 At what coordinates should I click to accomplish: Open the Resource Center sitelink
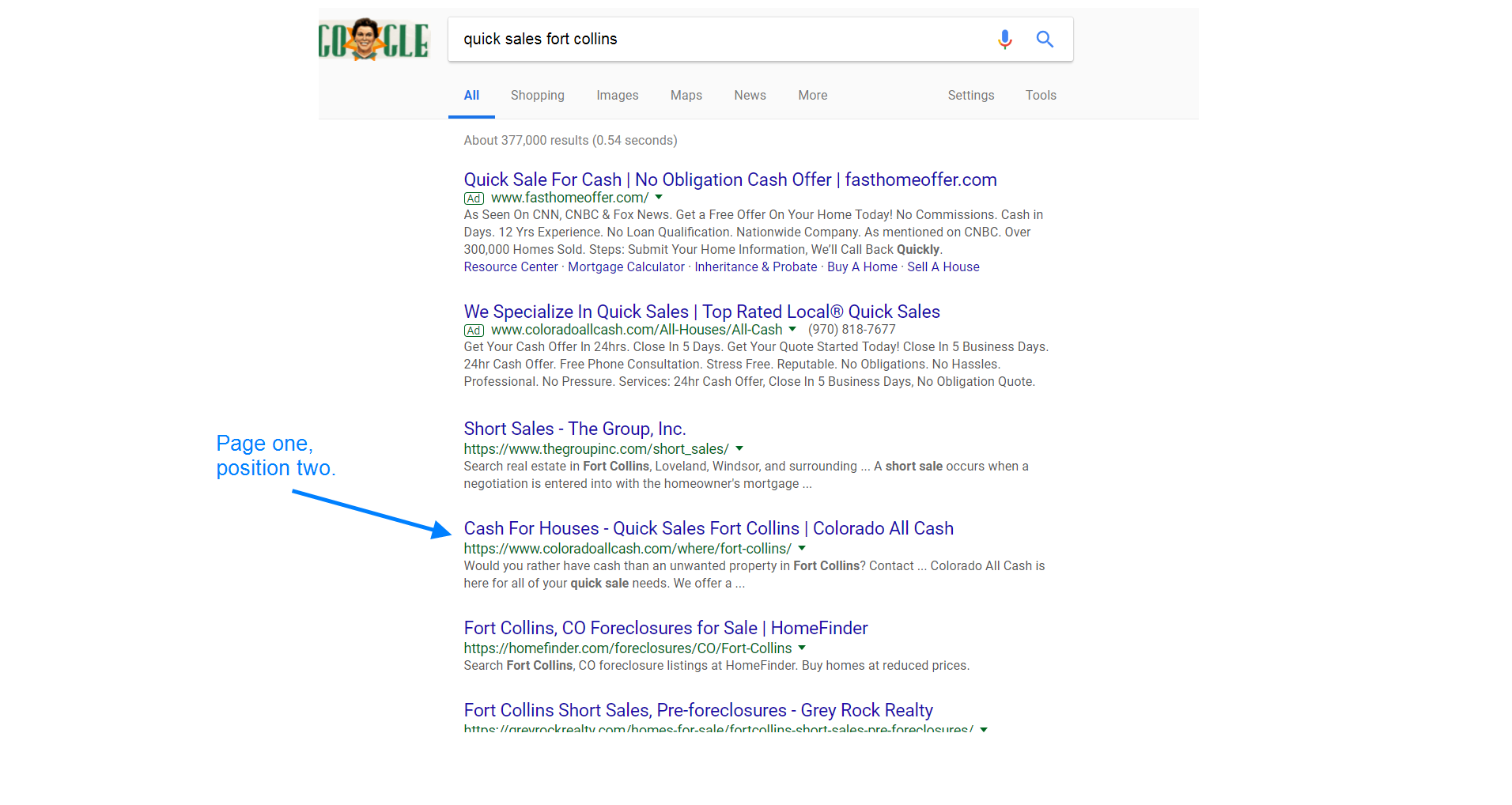pyautogui.click(x=511, y=266)
